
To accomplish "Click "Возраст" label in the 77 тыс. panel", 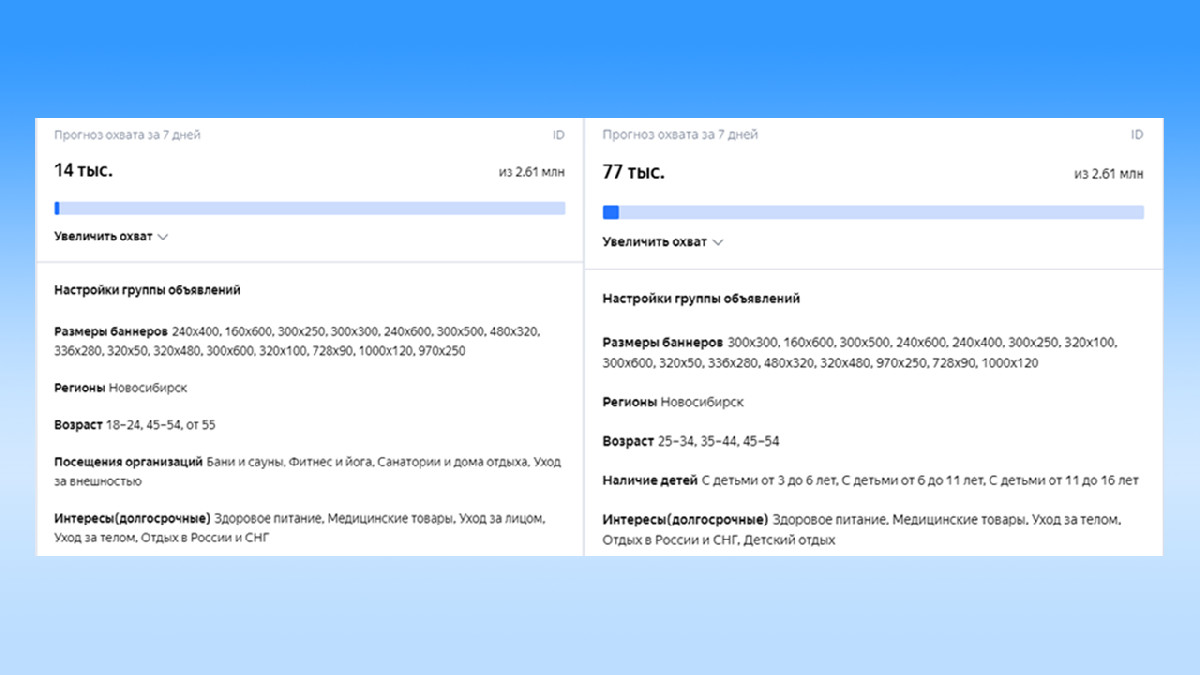I will [x=627, y=441].
